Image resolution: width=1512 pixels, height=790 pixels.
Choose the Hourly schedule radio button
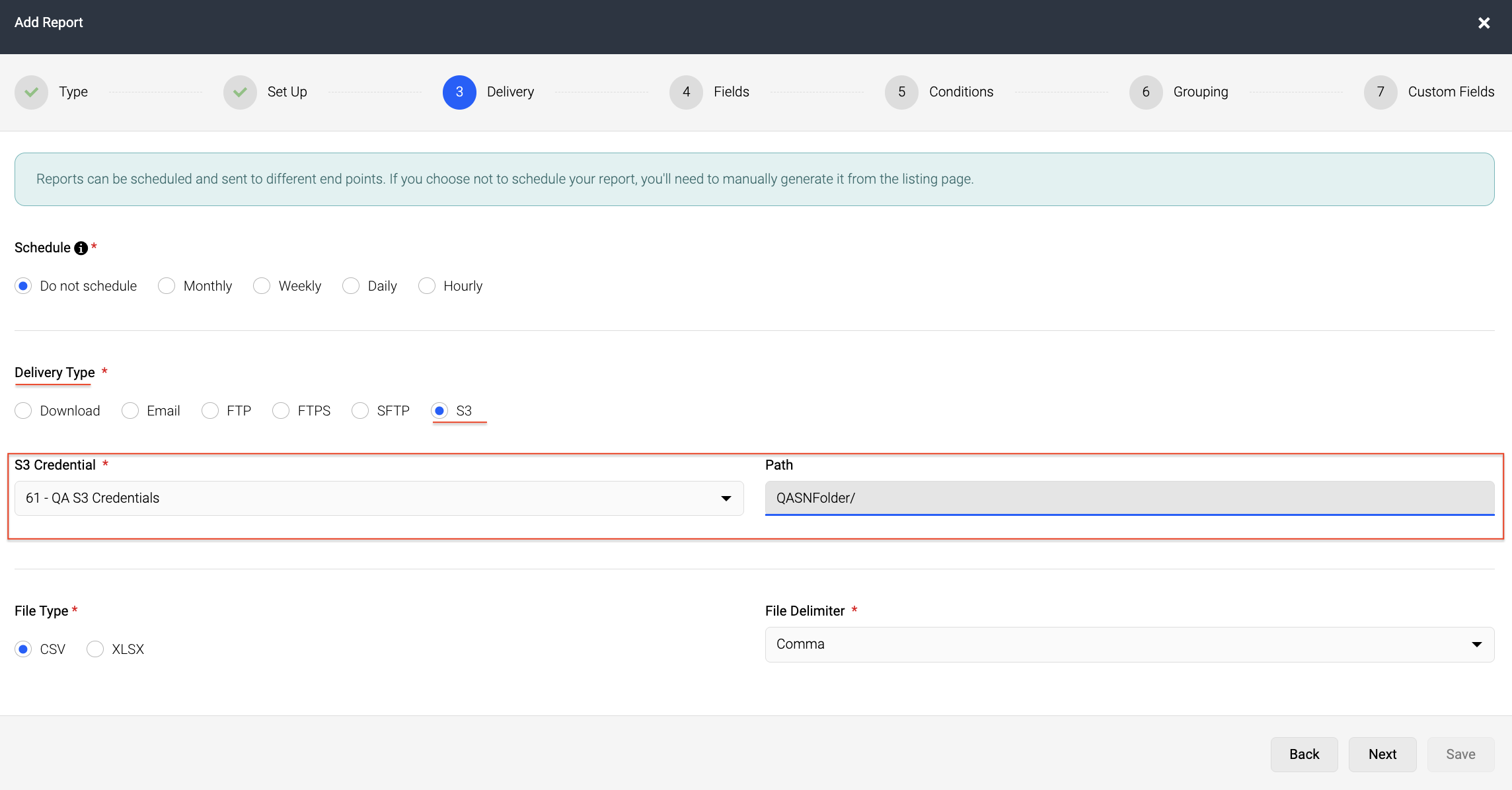[x=427, y=286]
